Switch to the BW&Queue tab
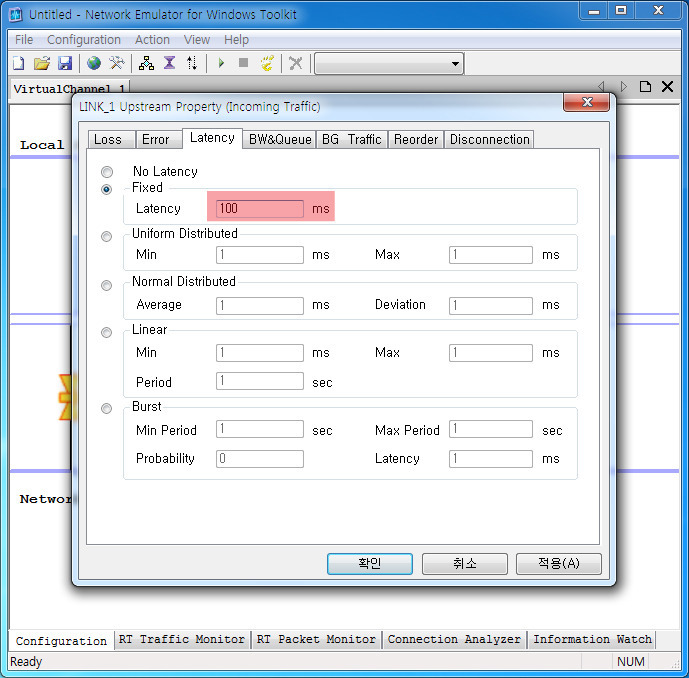This screenshot has height=678, width=689. tap(280, 139)
